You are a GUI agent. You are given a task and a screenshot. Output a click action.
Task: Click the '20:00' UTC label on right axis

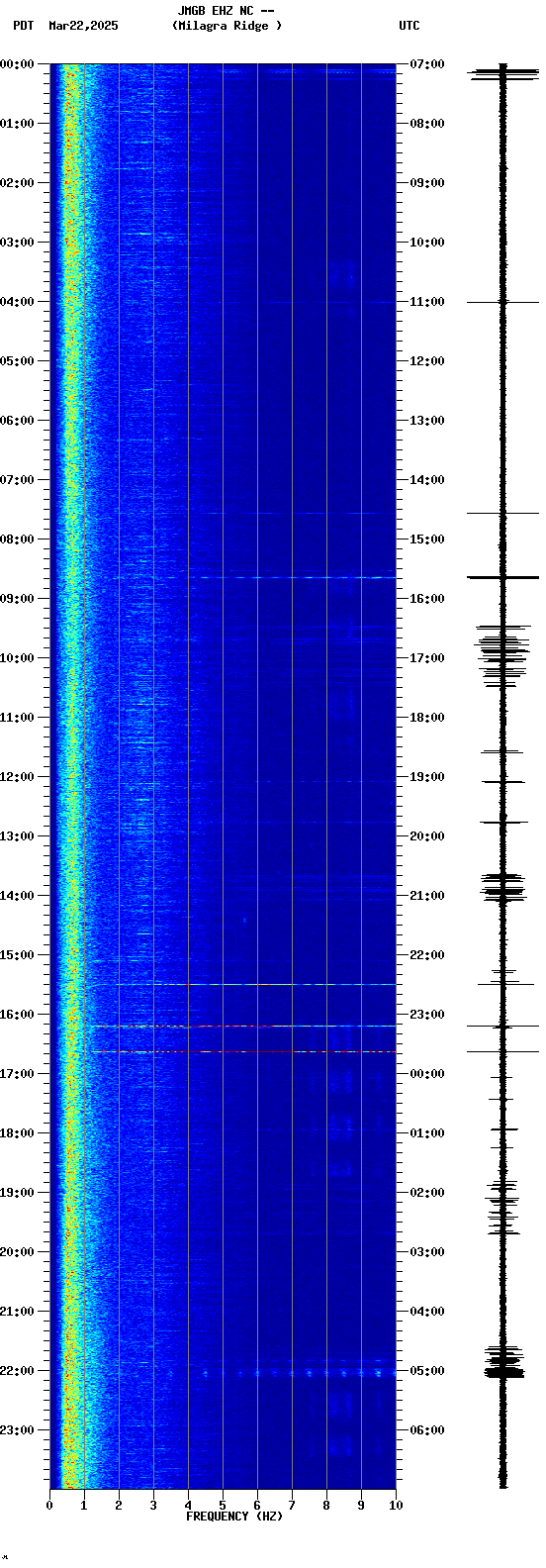point(426,836)
